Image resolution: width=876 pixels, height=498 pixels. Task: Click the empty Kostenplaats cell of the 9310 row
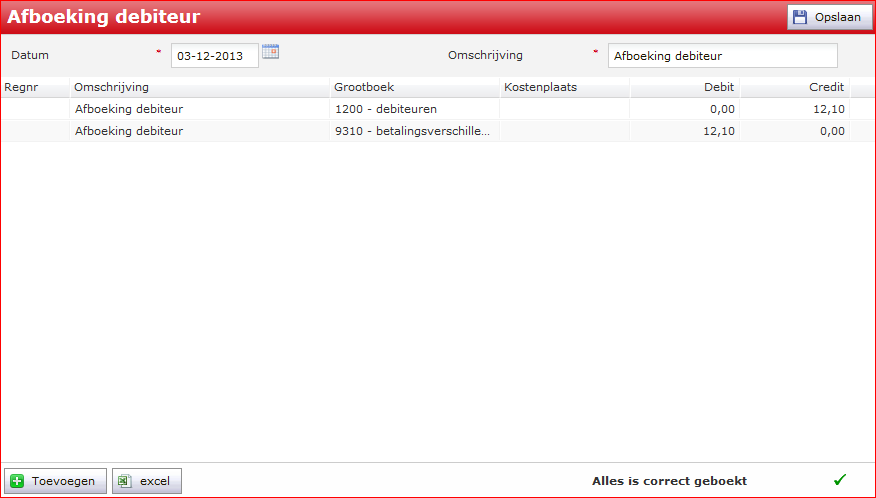tap(565, 131)
